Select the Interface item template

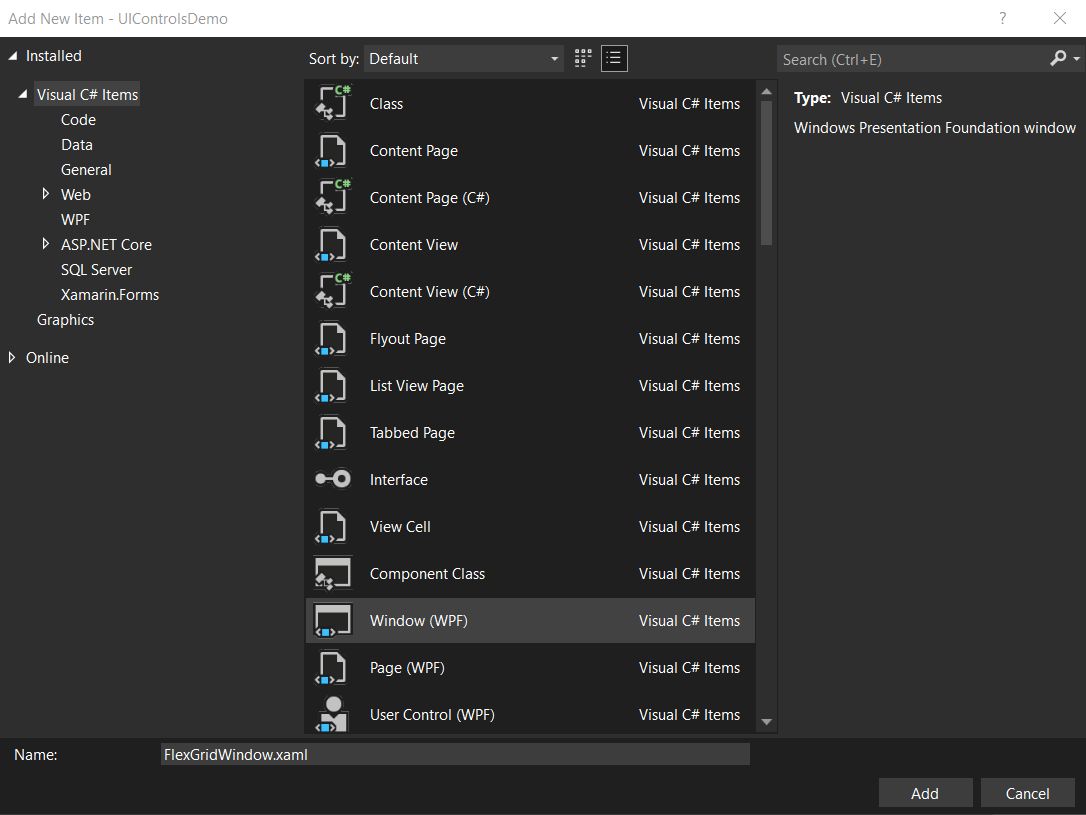pyautogui.click(x=399, y=479)
